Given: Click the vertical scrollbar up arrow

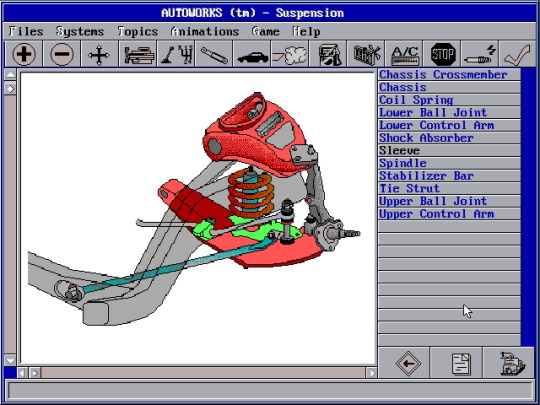Looking at the screenshot, I should [10, 74].
